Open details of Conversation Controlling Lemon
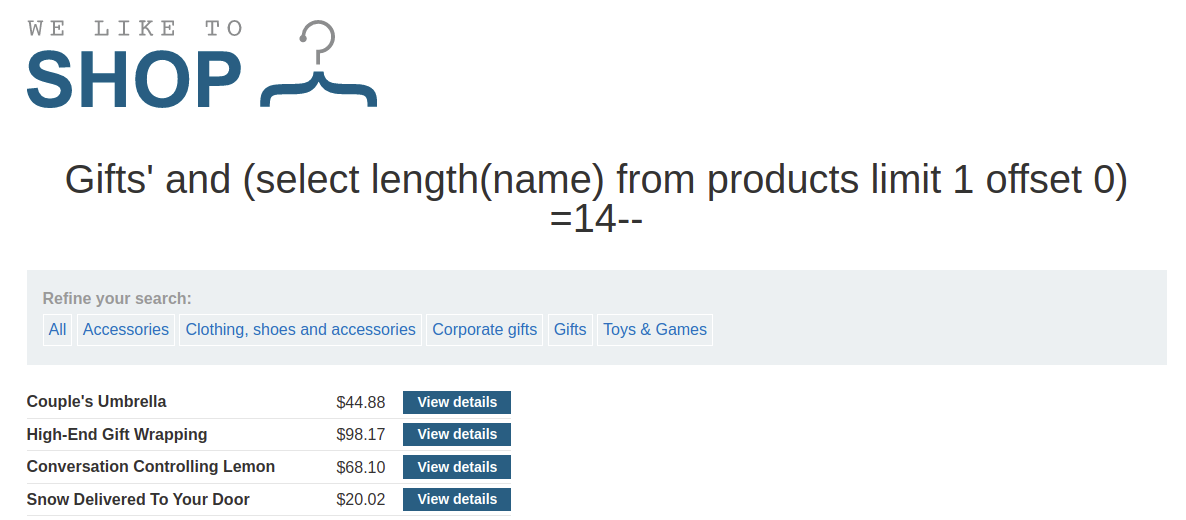 pos(457,467)
